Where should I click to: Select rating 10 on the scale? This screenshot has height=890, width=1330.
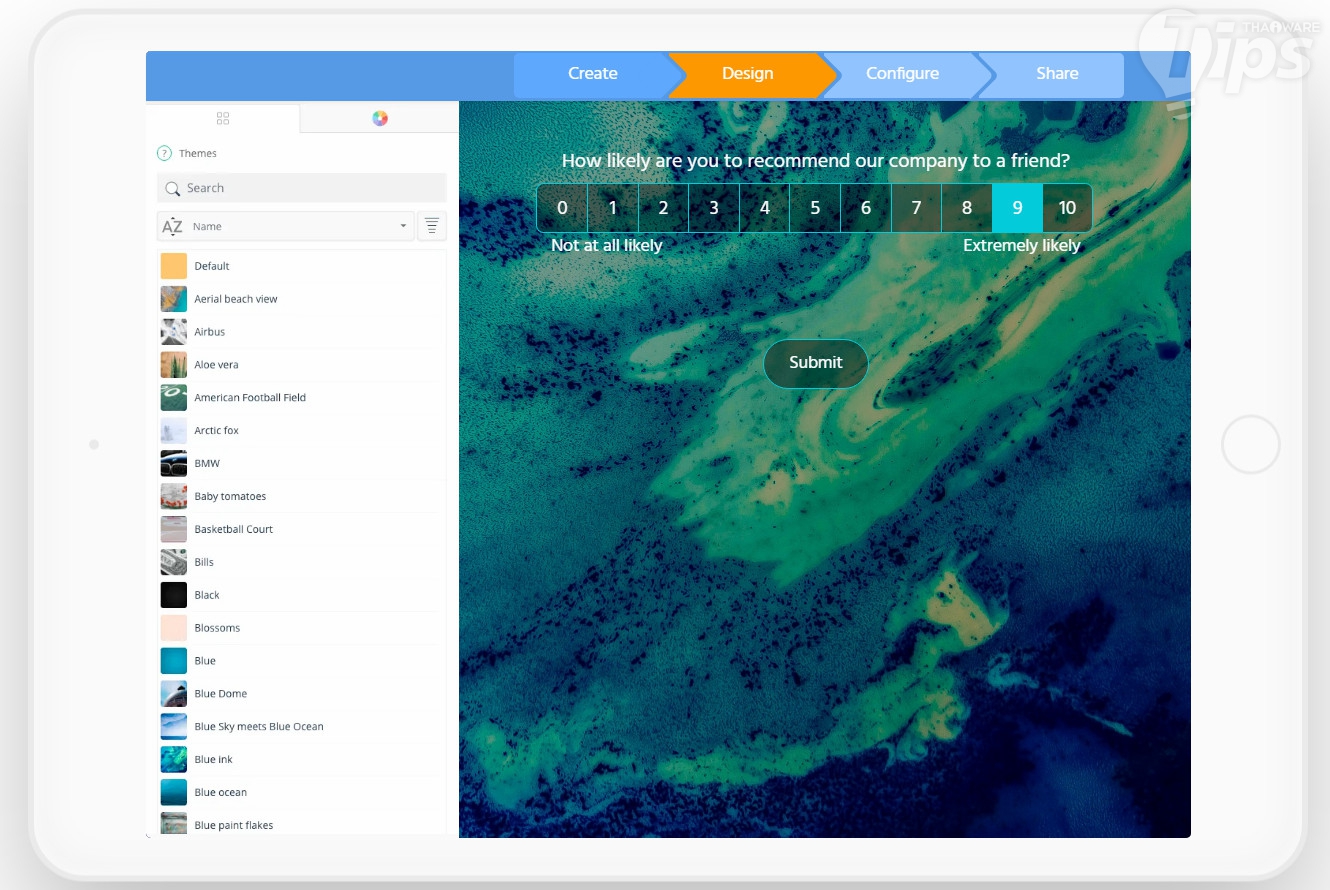(x=1067, y=208)
